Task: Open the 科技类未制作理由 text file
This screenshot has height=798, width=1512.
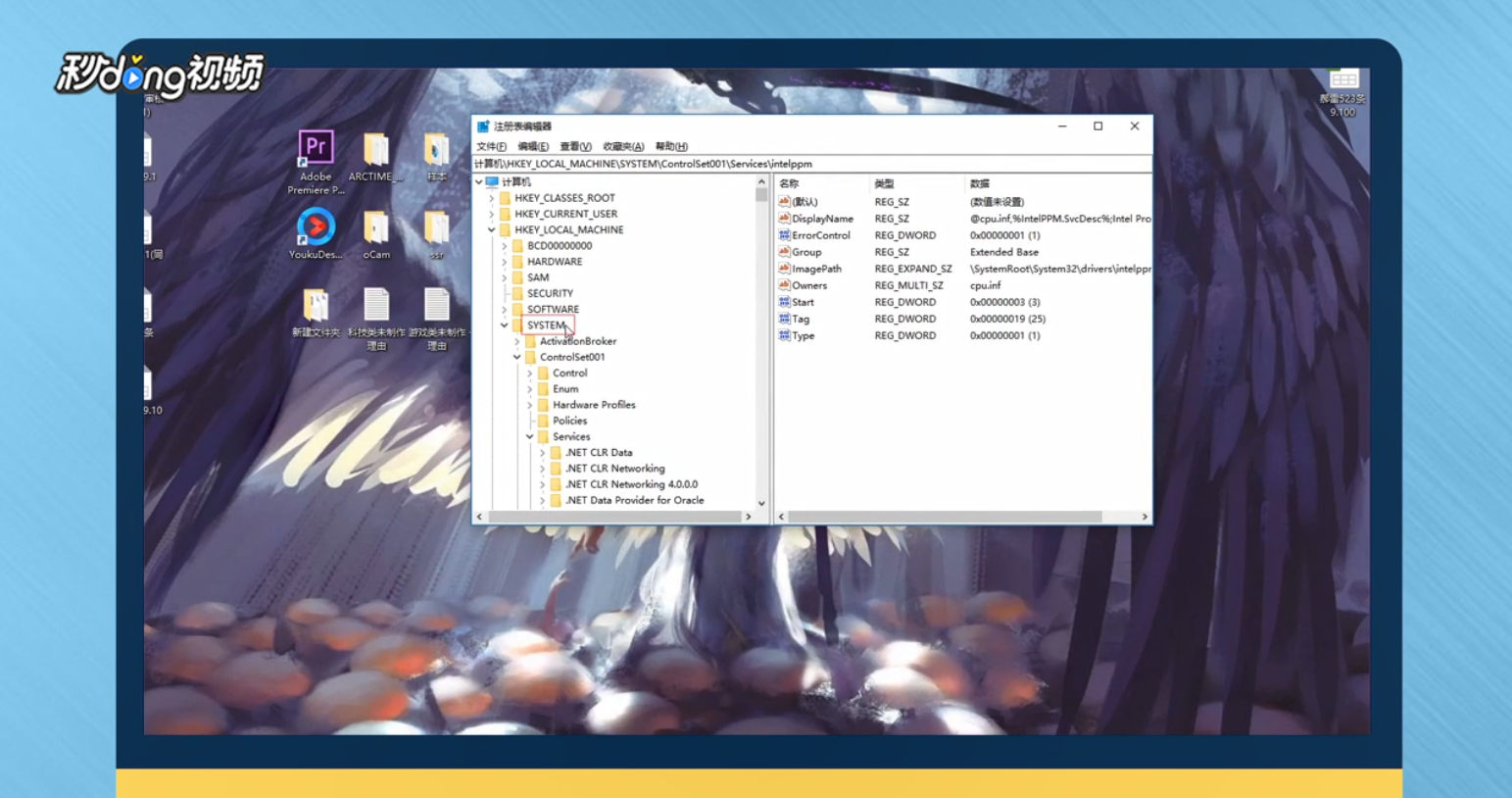Action: click(x=376, y=319)
